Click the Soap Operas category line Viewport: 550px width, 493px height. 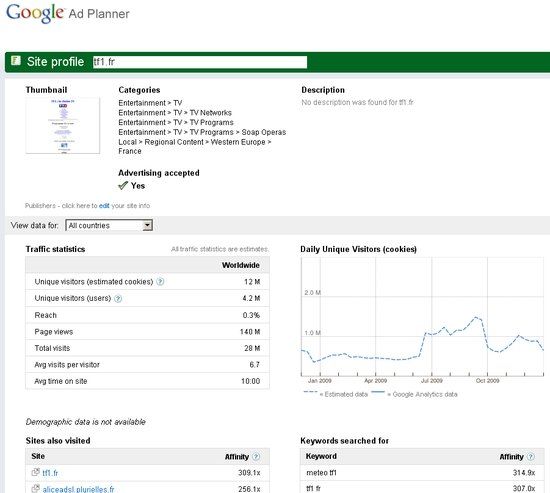point(202,132)
